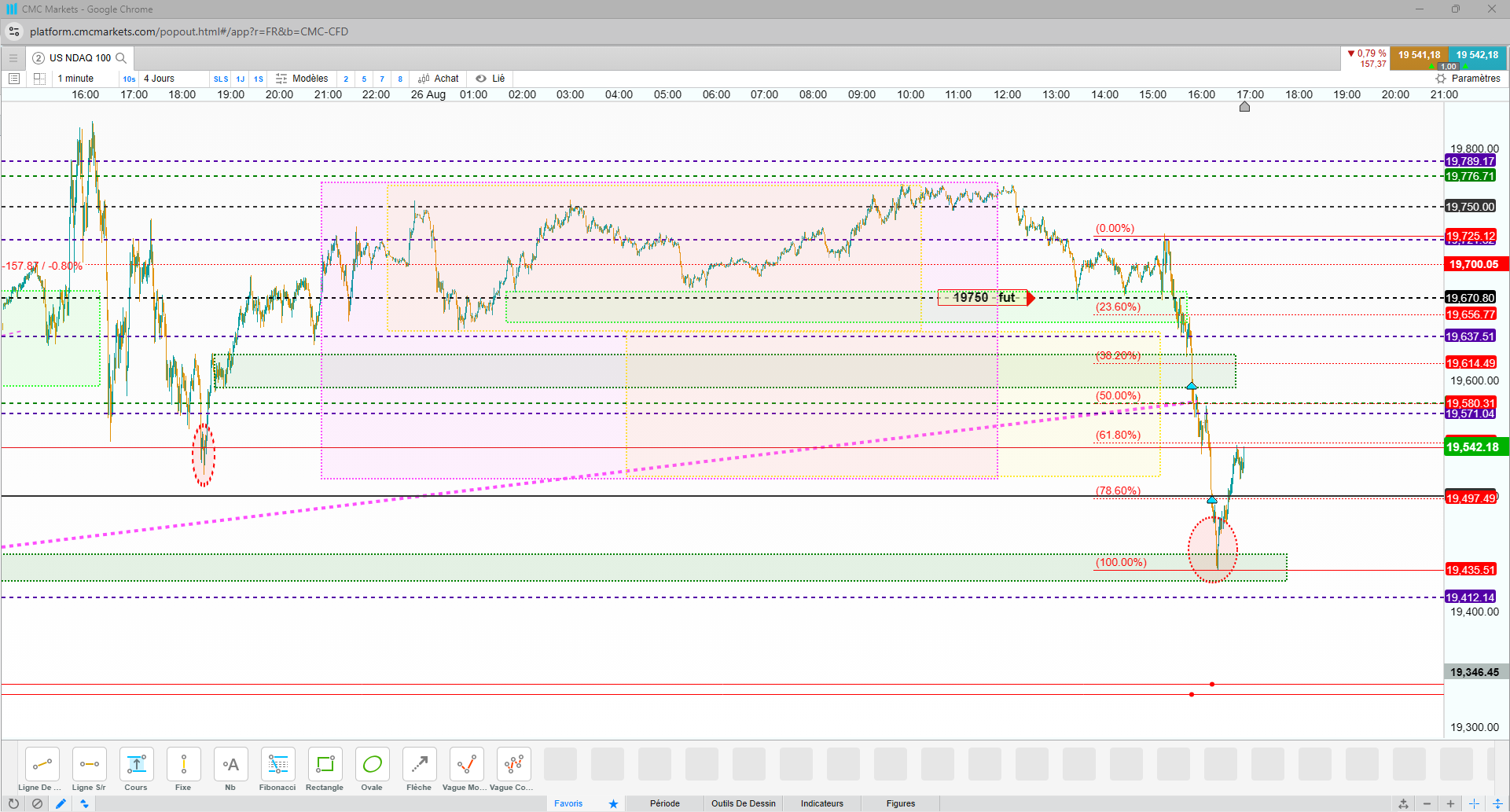The image size is (1510, 812).
Task: Open the Modèles templates menu
Action: [302, 79]
